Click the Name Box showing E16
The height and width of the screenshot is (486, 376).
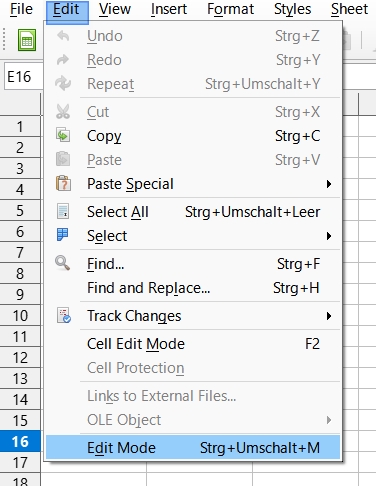23,77
